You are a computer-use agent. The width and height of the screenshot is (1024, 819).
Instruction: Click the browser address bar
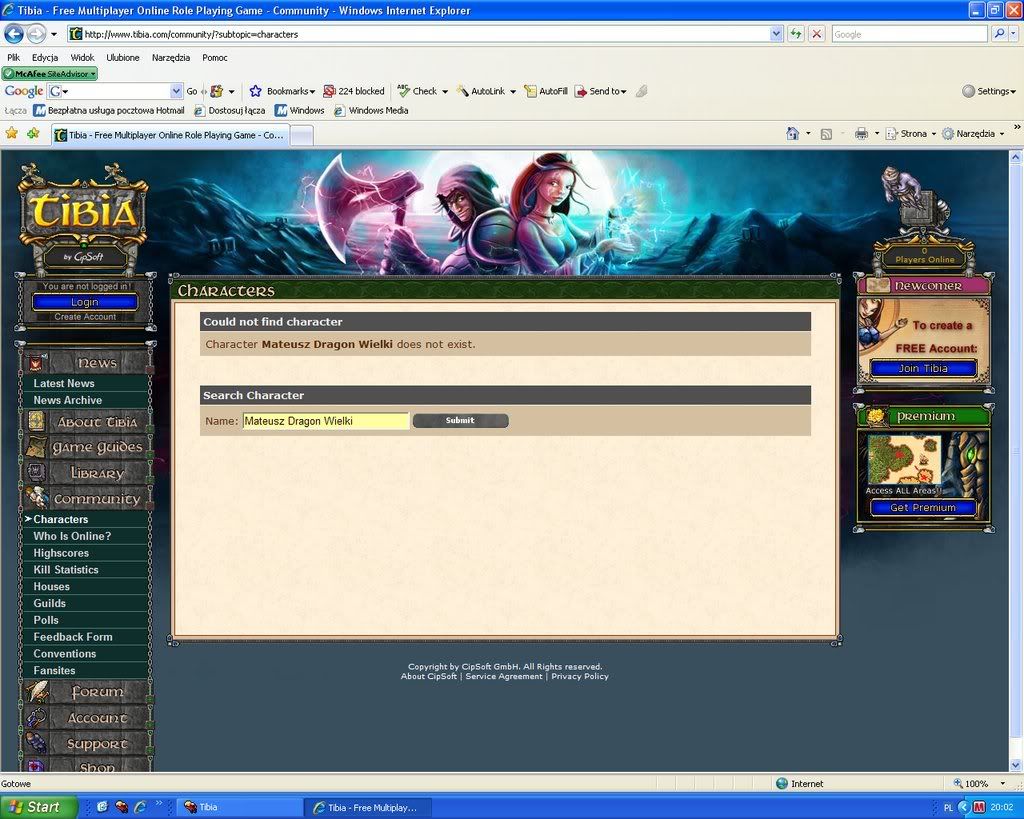coord(424,34)
